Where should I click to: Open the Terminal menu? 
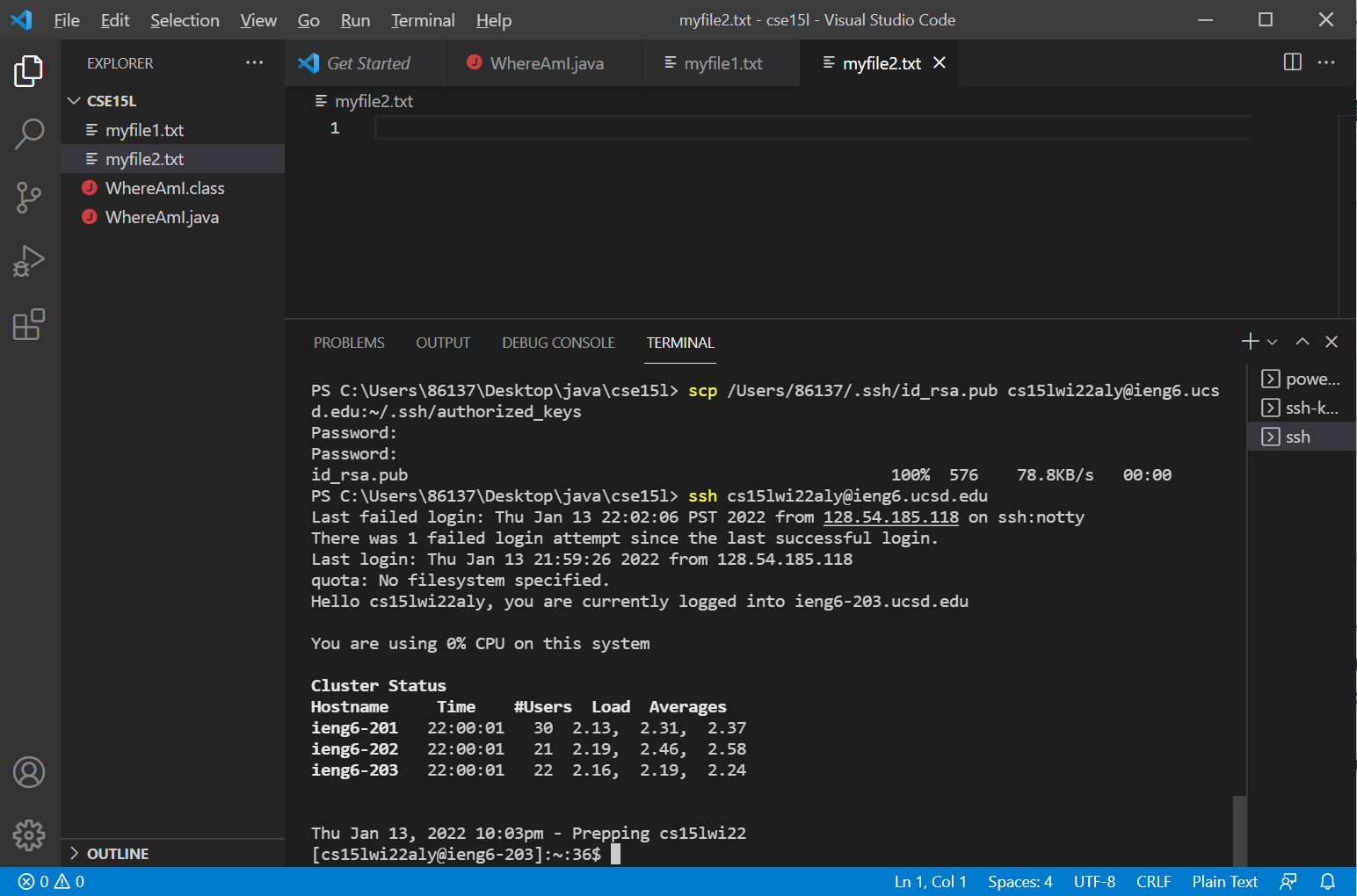(423, 20)
